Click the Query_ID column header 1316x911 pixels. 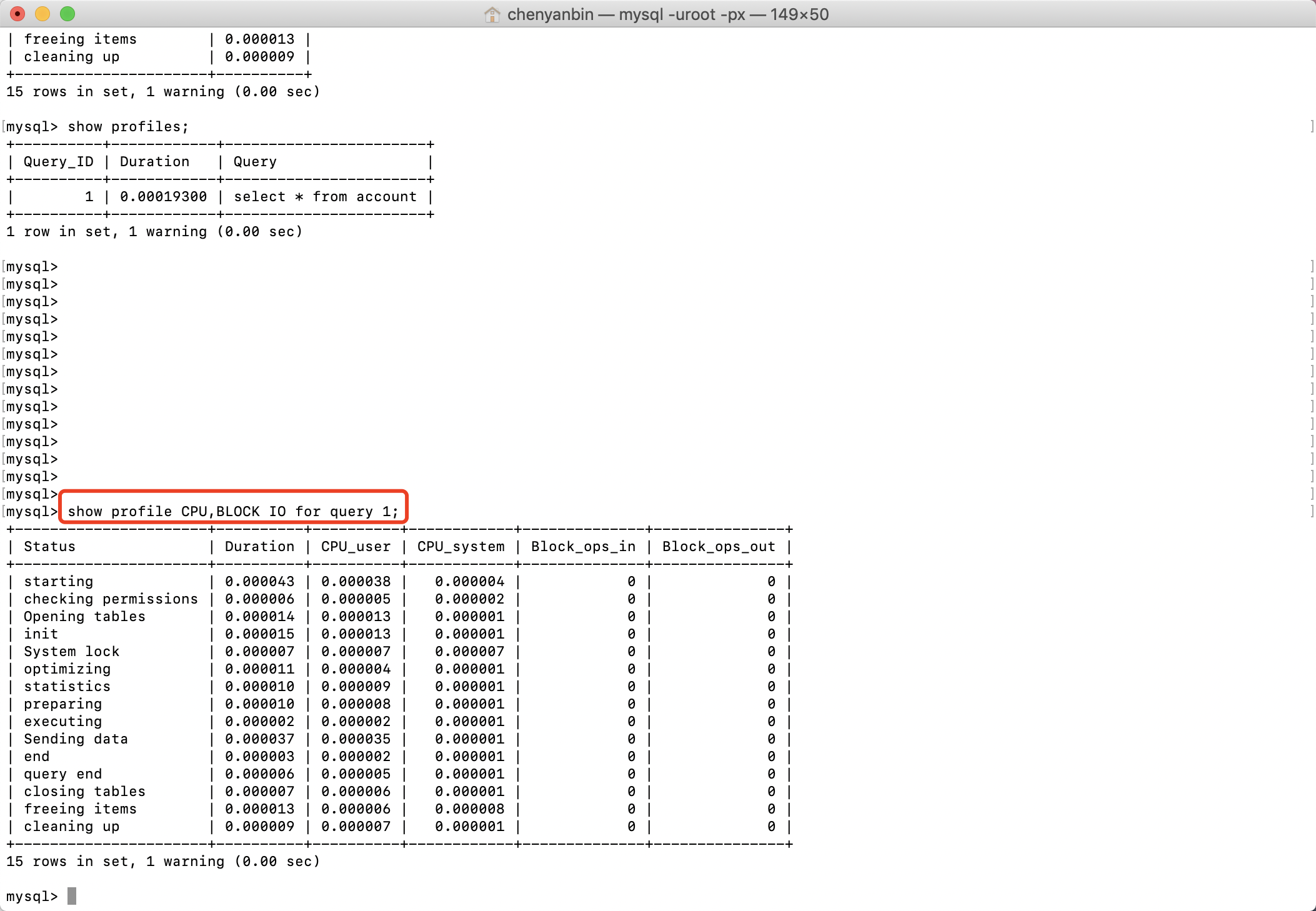coord(59,162)
